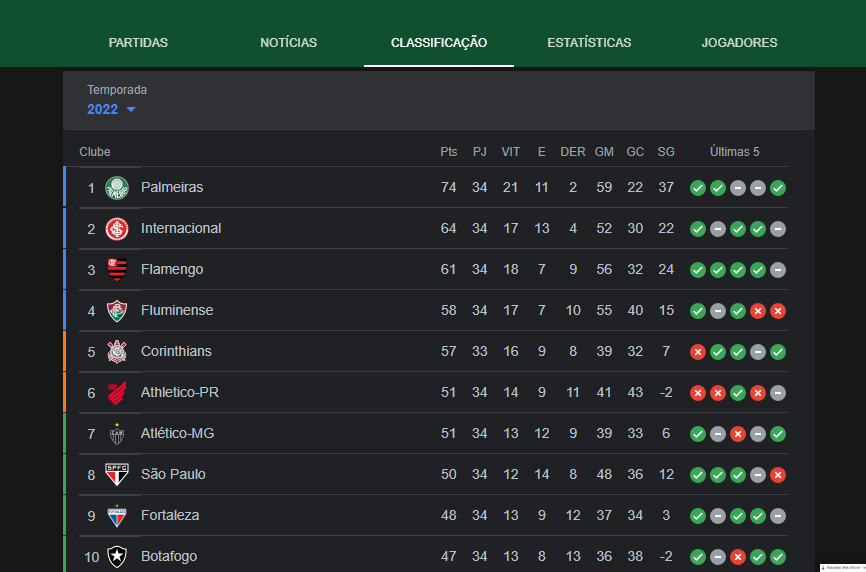Viewport: 866px width, 572px height.
Task: Open the NOTÍCIAS tab
Action: [x=289, y=43]
